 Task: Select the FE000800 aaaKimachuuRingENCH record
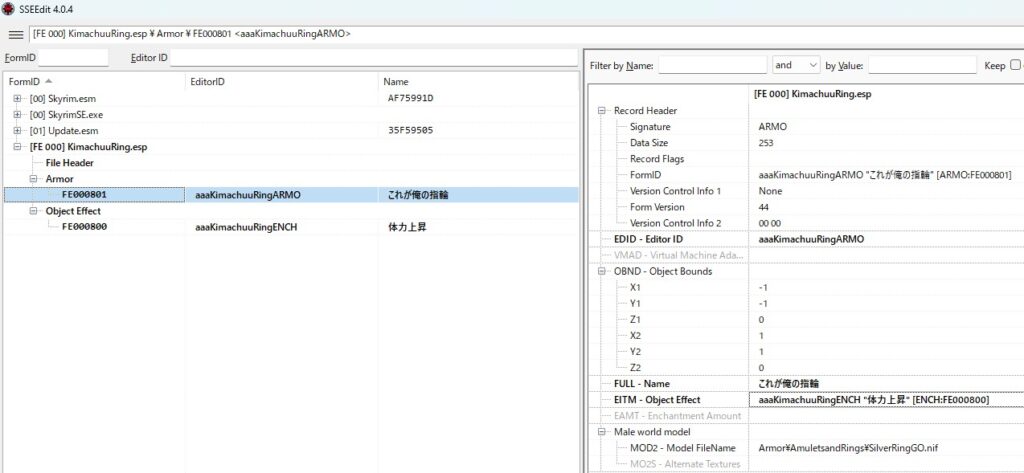84,227
